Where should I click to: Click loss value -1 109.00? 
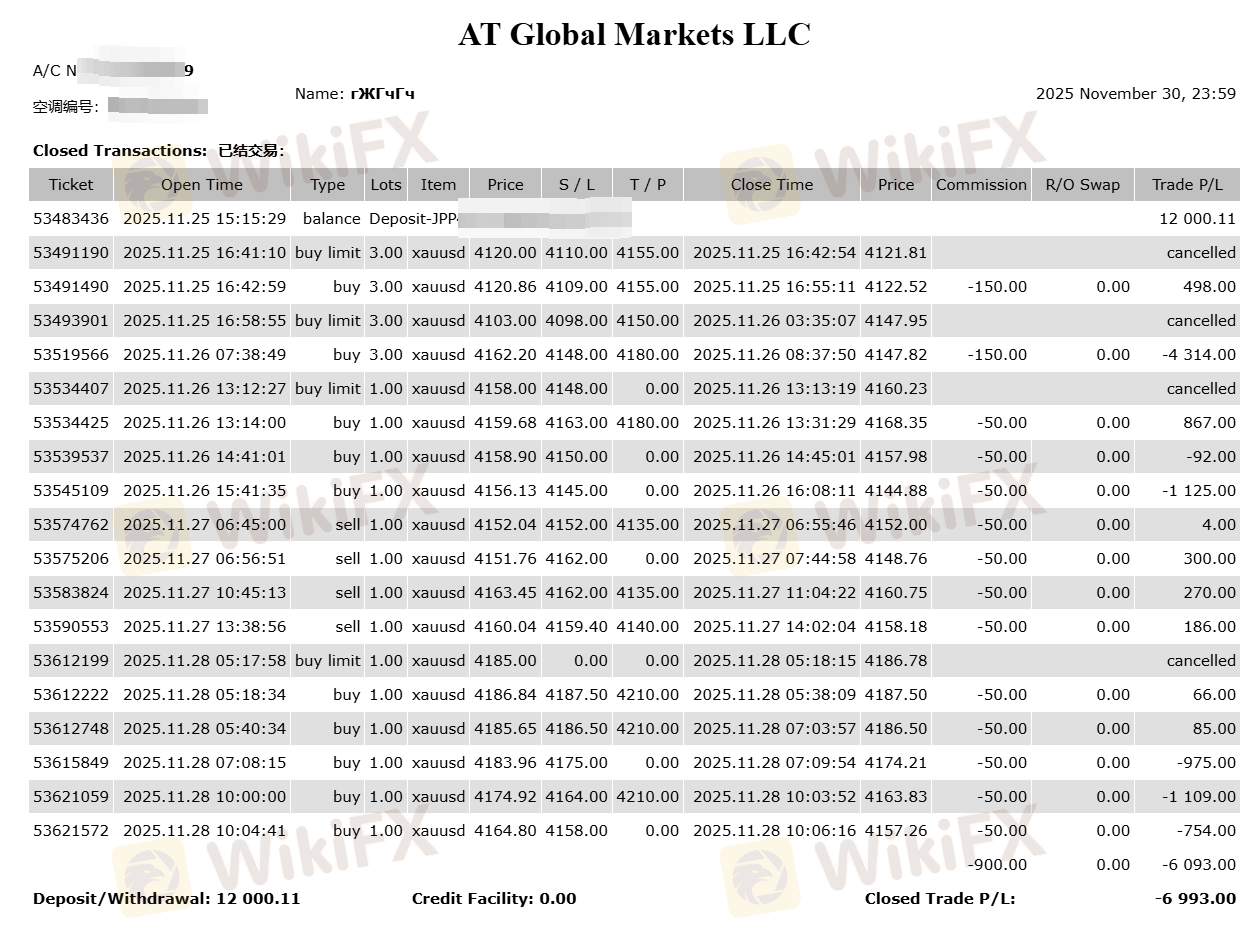tap(1197, 796)
